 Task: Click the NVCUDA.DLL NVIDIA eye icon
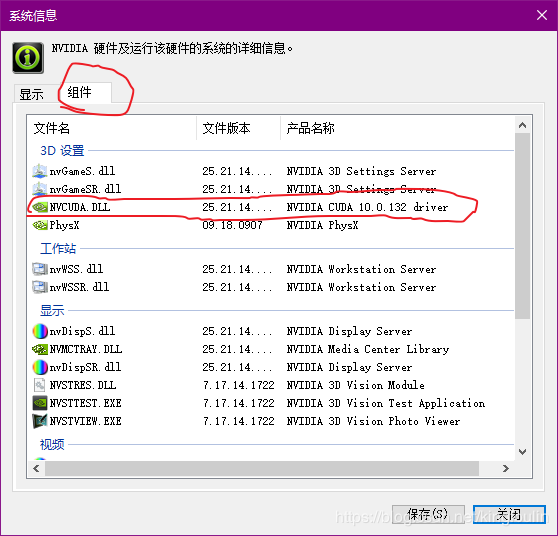tap(40, 207)
